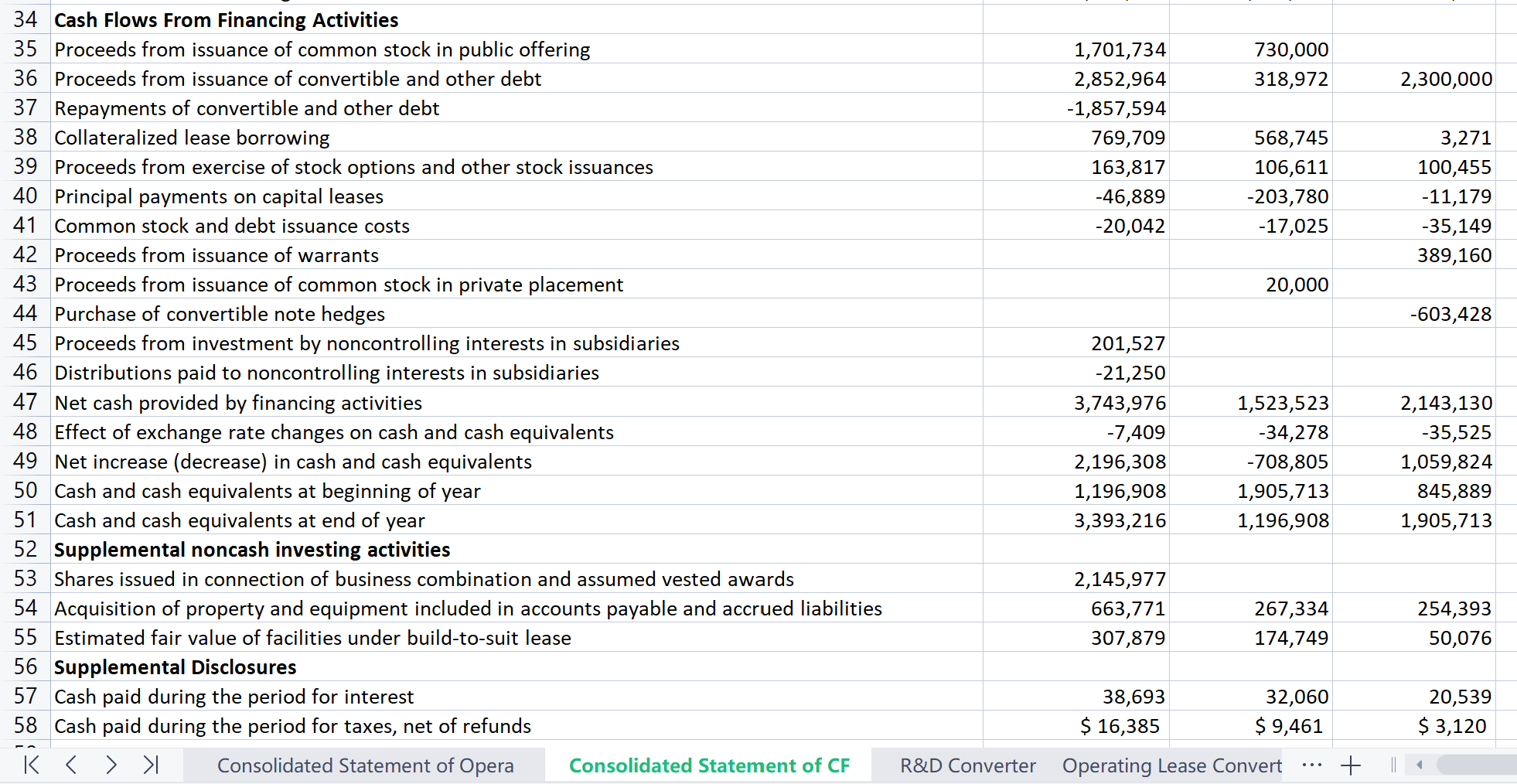Image resolution: width=1517 pixels, height=784 pixels.
Task: Add a new sheet with the plus button
Action: pyautogui.click(x=1351, y=765)
